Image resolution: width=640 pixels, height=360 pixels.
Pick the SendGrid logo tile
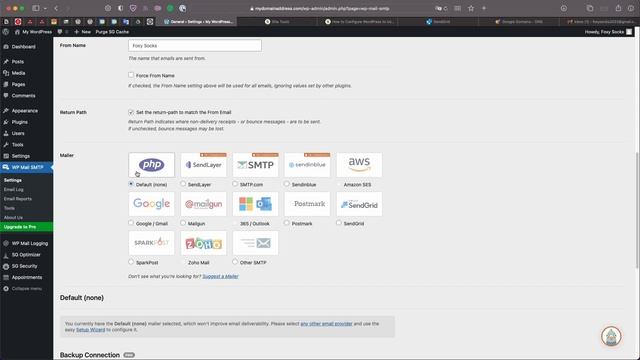(359, 204)
